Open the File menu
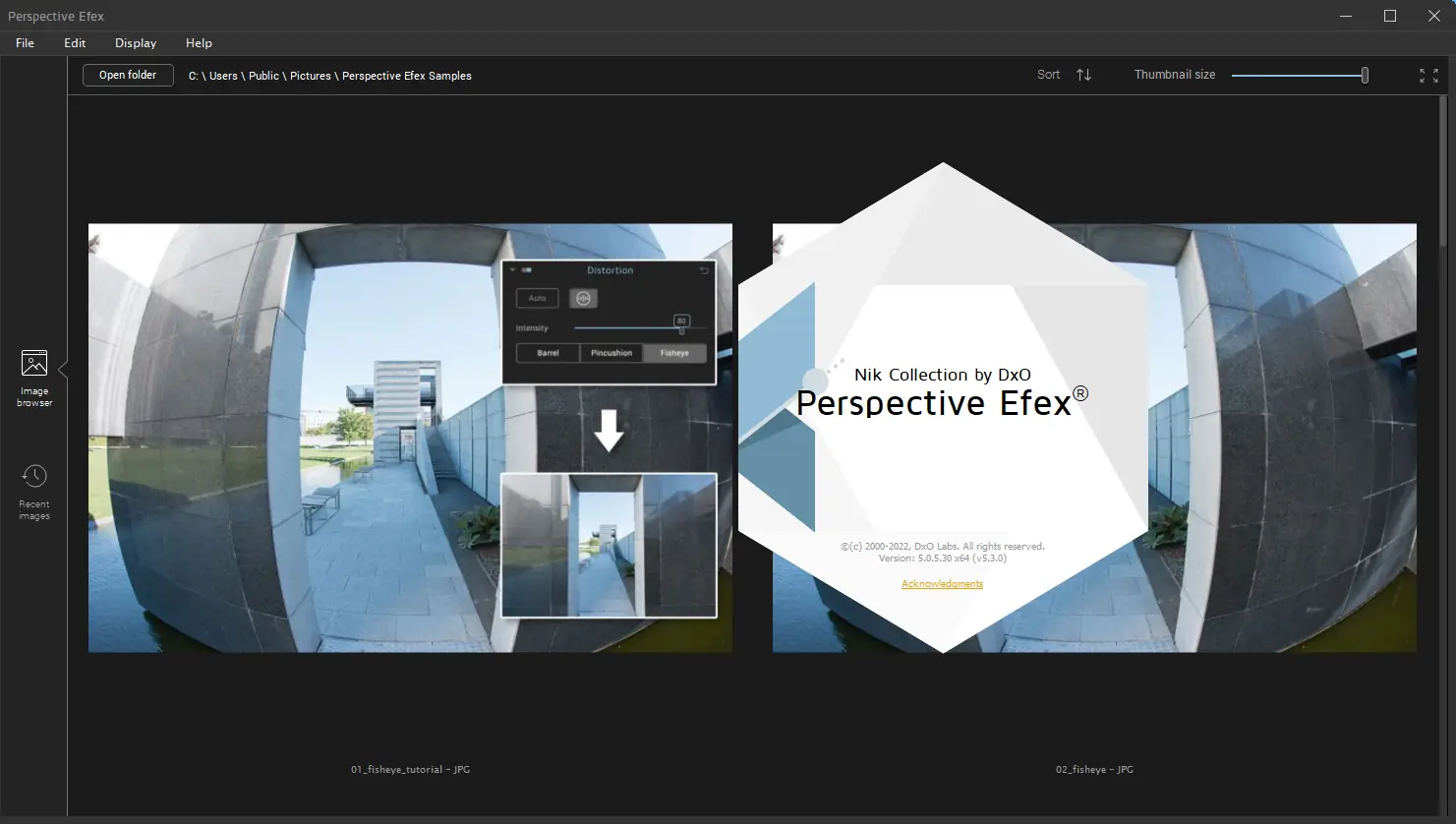Screen dimensions: 1456x824 [25, 43]
